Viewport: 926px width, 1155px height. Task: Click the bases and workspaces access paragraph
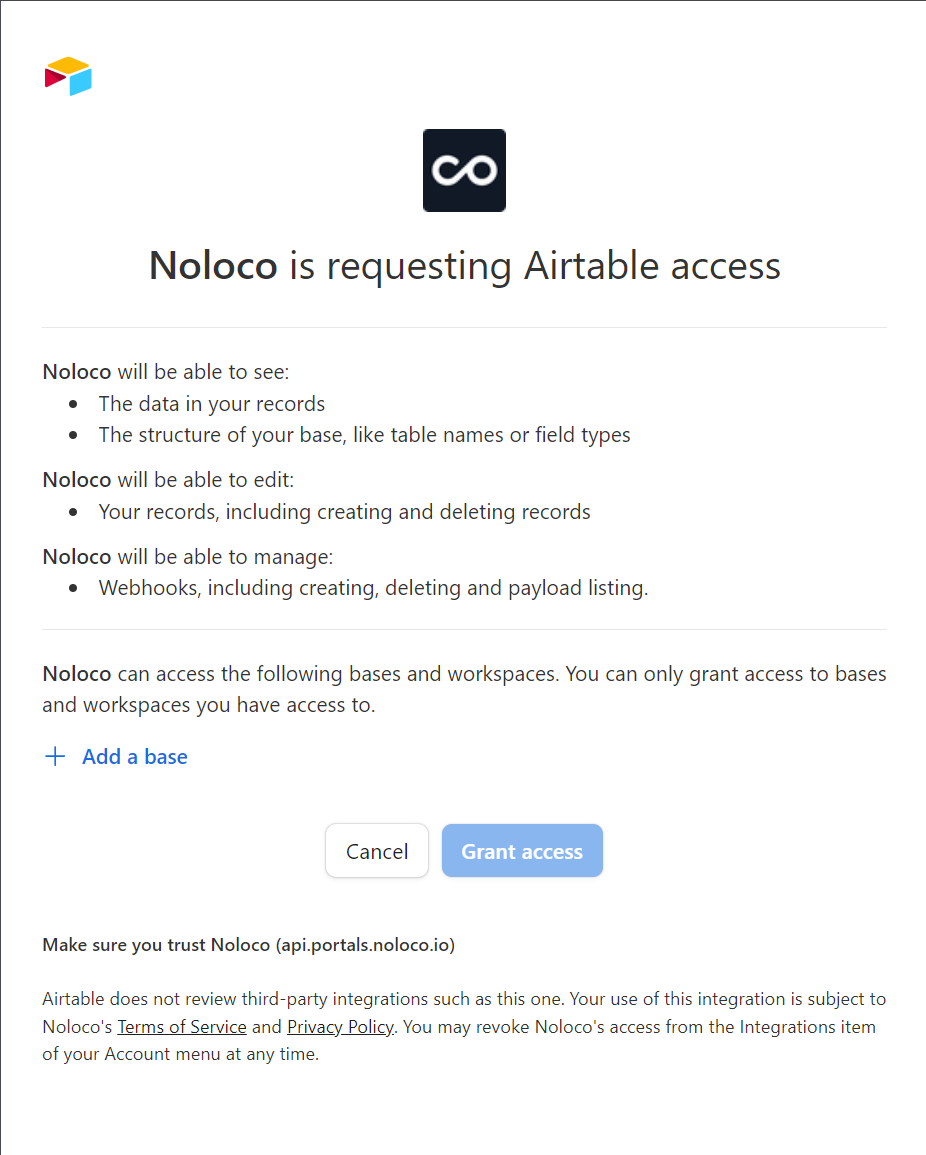[x=464, y=689]
